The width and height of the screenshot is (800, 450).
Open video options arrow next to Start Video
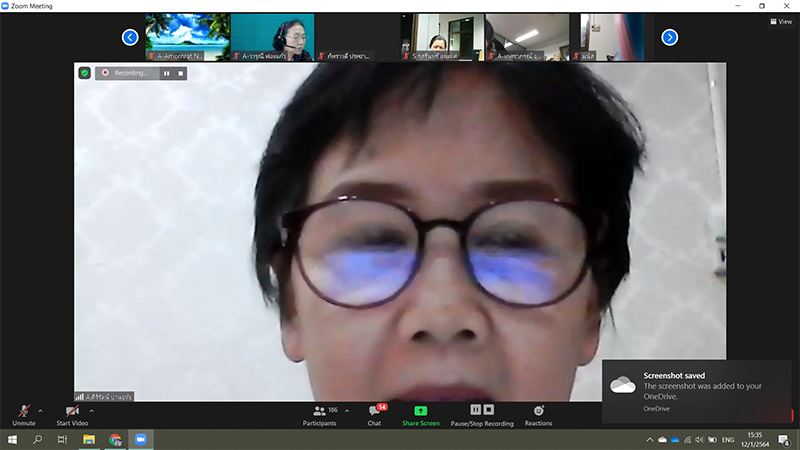(x=91, y=411)
